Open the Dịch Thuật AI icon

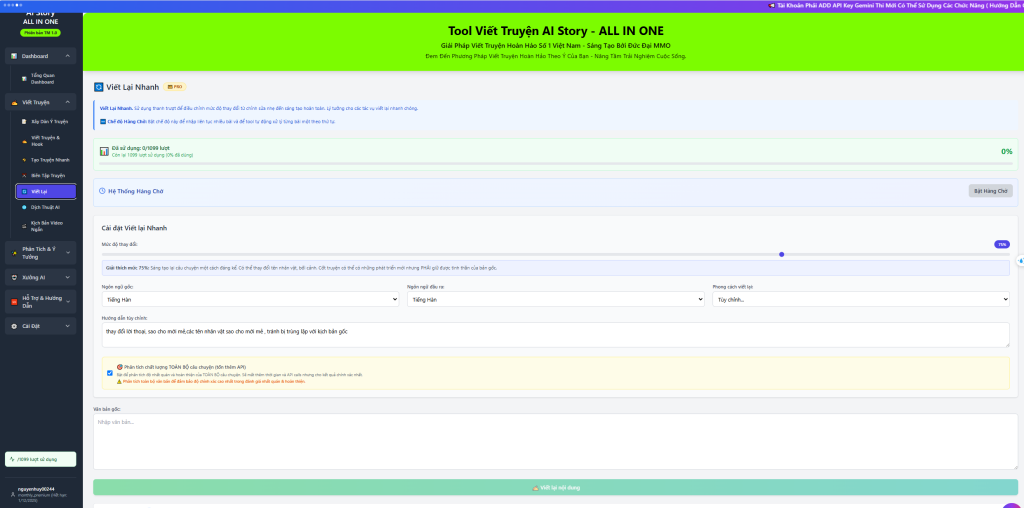click(x=23, y=207)
